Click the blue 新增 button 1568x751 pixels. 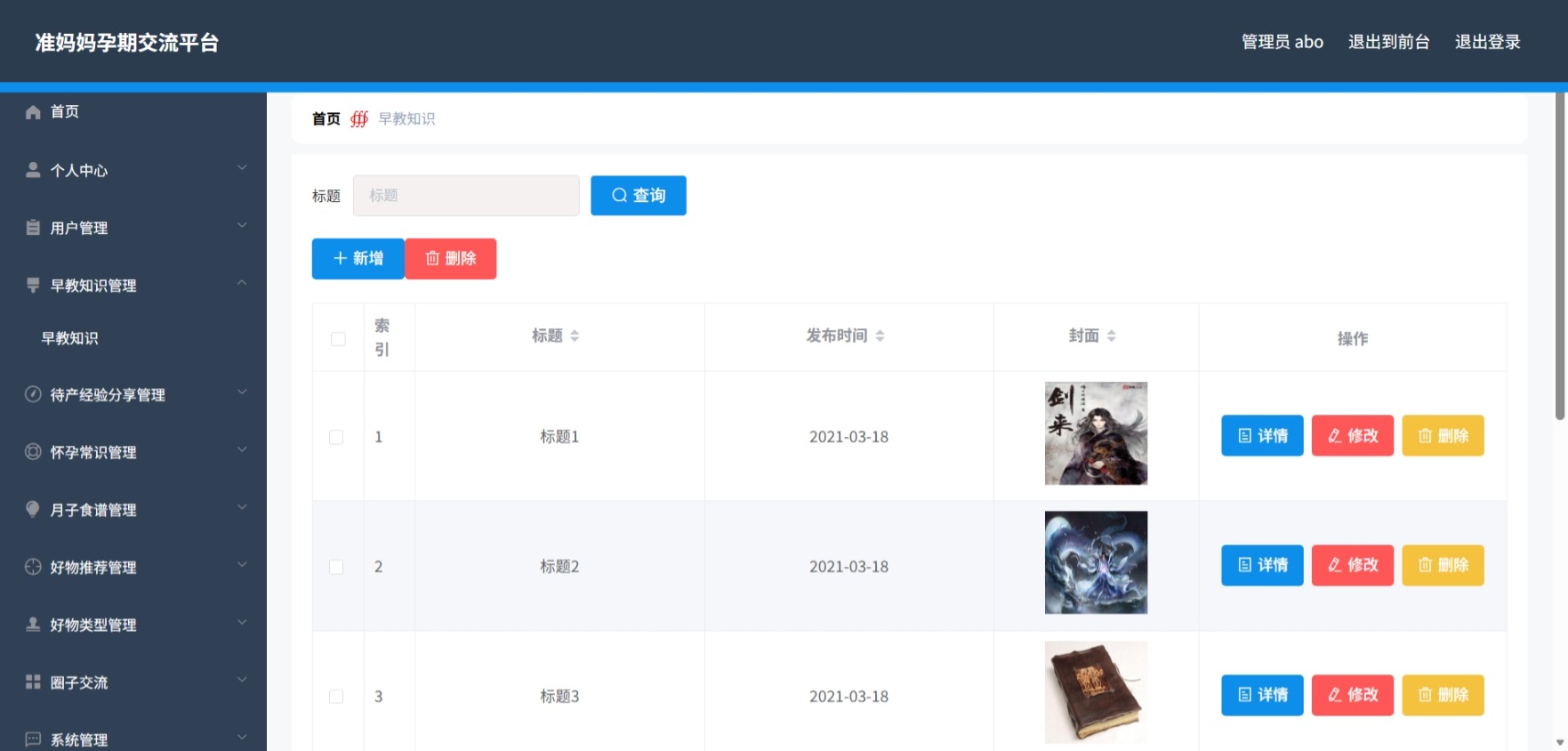(x=358, y=258)
